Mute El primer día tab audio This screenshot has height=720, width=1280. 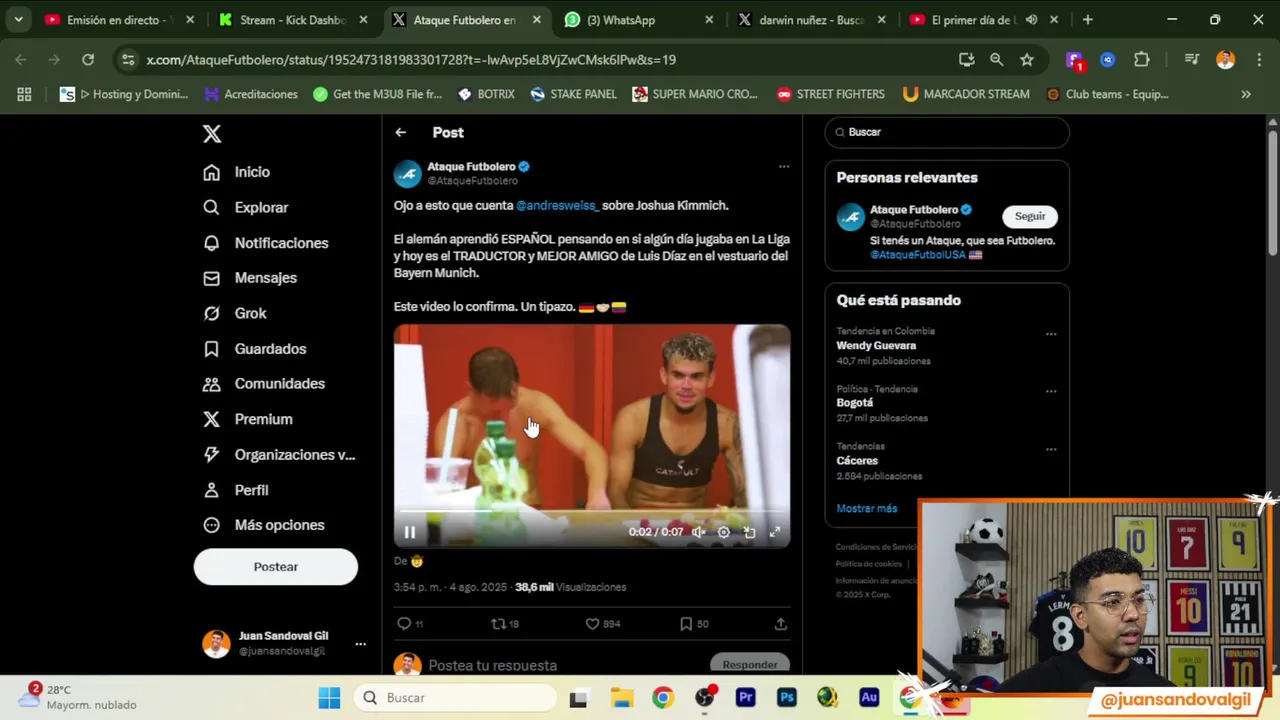click(1031, 19)
